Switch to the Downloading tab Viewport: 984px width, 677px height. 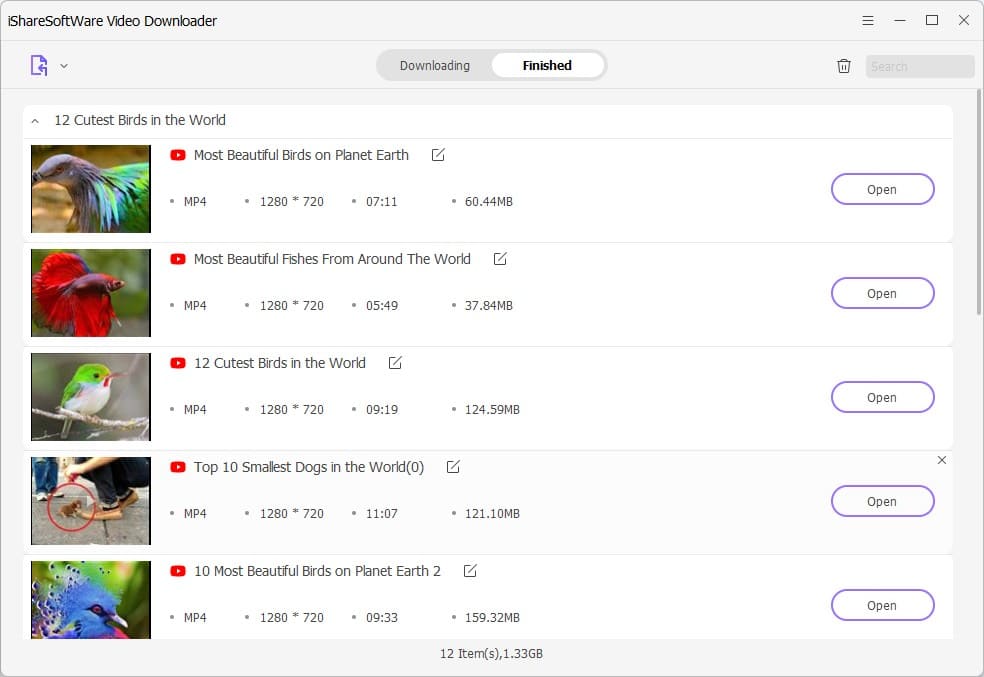434,65
